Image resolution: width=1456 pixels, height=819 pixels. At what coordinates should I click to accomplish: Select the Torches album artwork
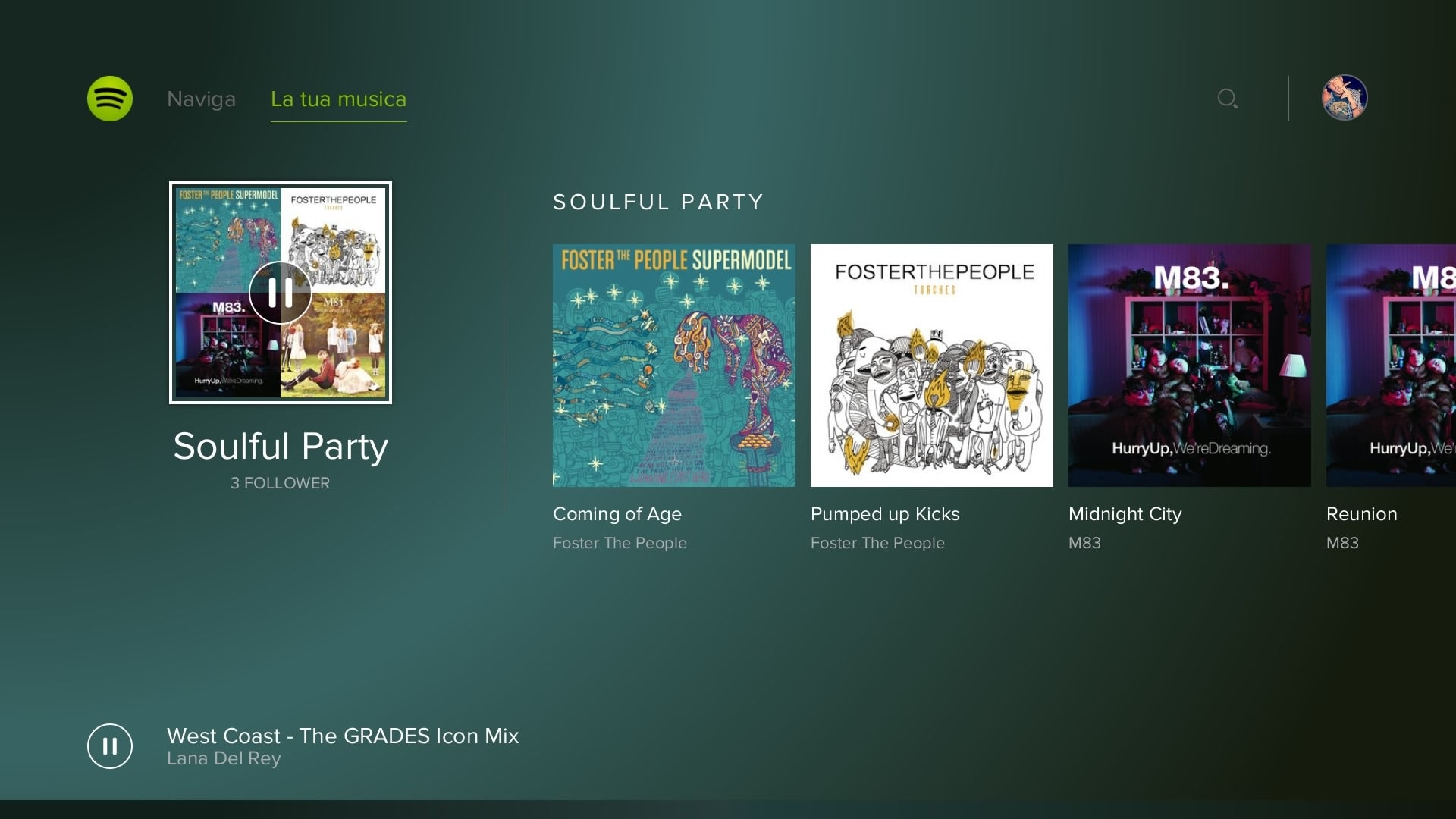[932, 366]
